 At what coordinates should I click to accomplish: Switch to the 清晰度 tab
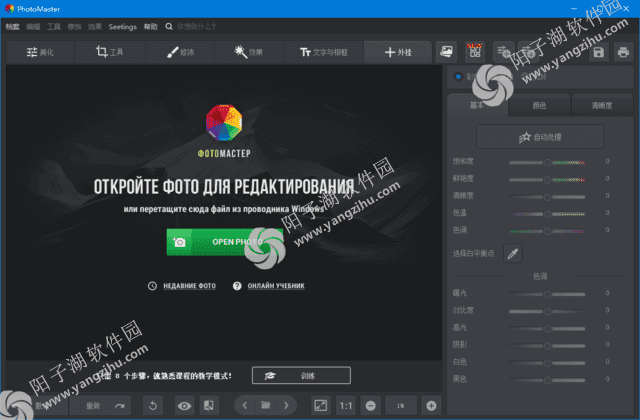pyautogui.click(x=602, y=105)
